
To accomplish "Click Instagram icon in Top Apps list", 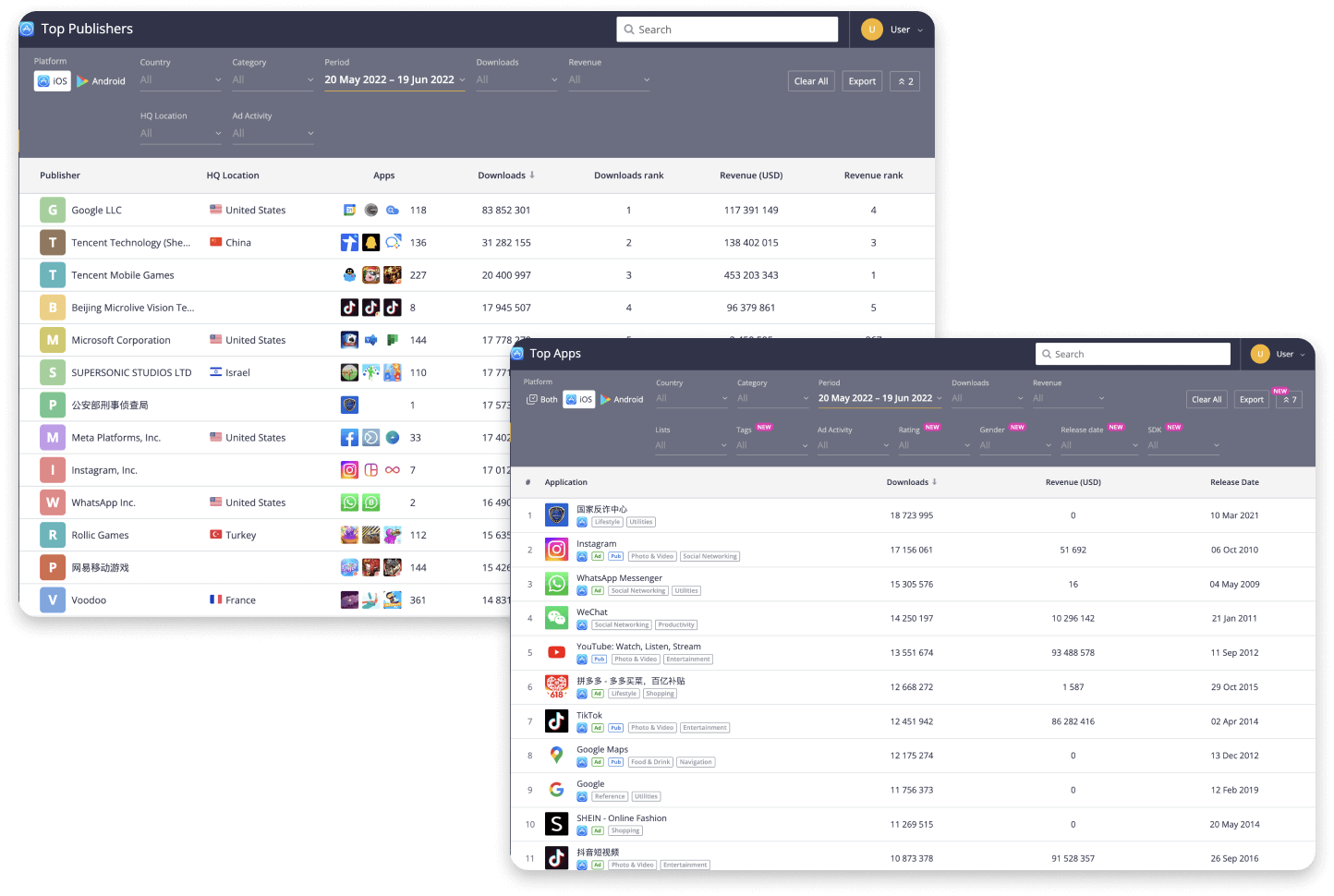I will 556,550.
